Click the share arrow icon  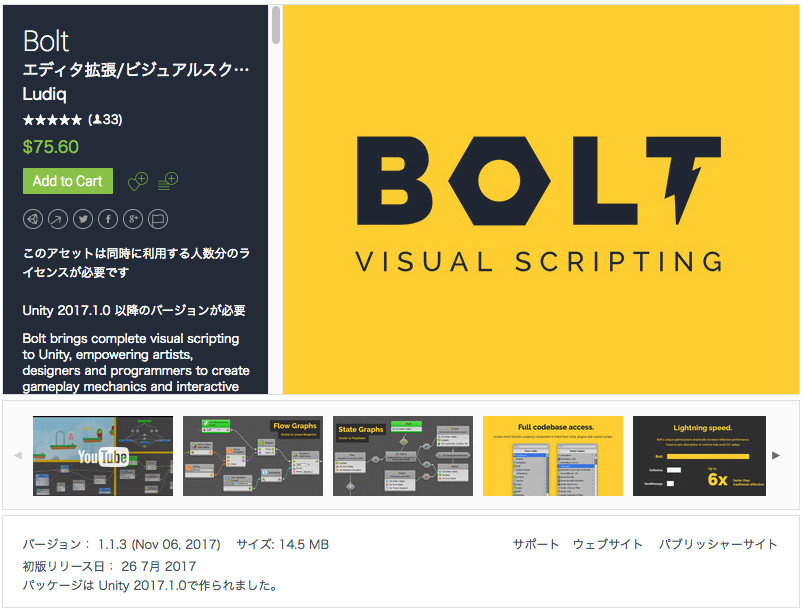point(58,219)
